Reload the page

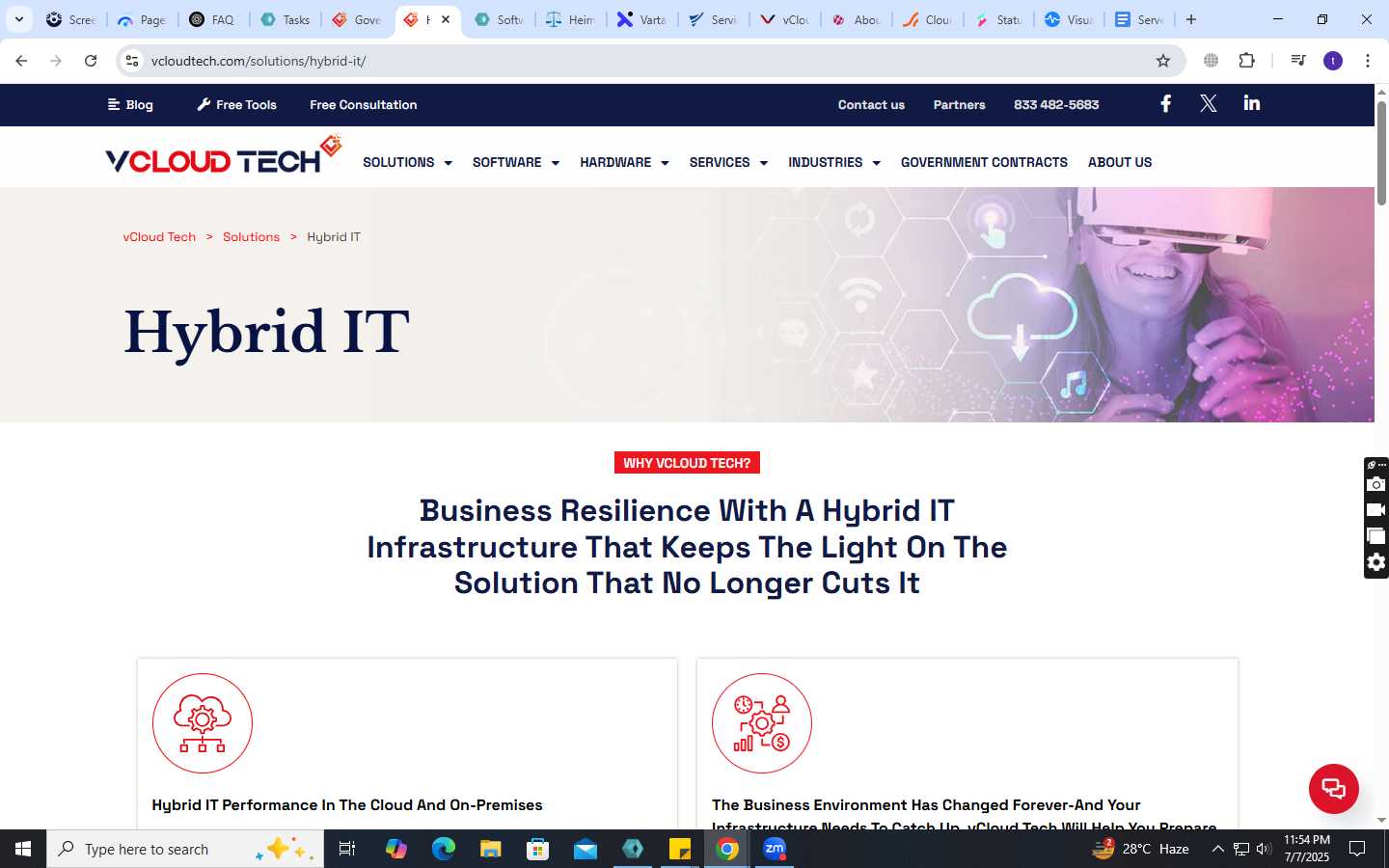[91, 61]
